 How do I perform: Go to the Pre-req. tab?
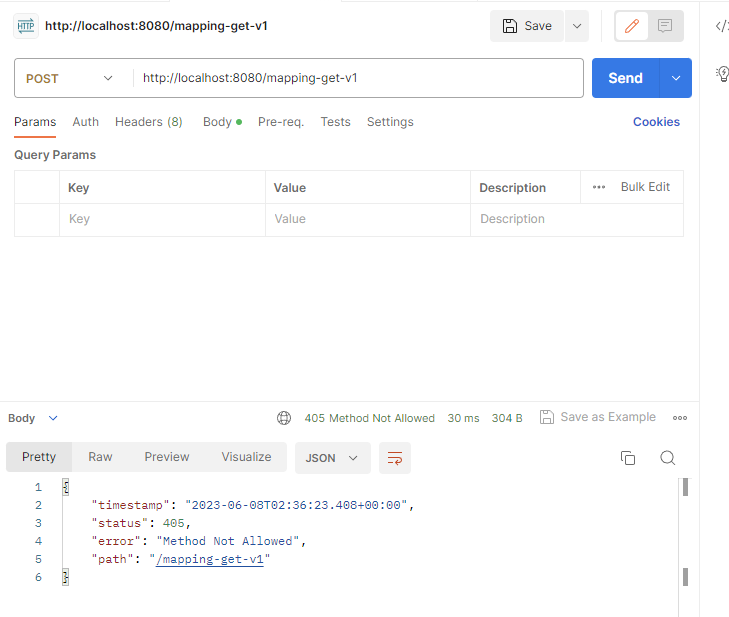pos(281,122)
